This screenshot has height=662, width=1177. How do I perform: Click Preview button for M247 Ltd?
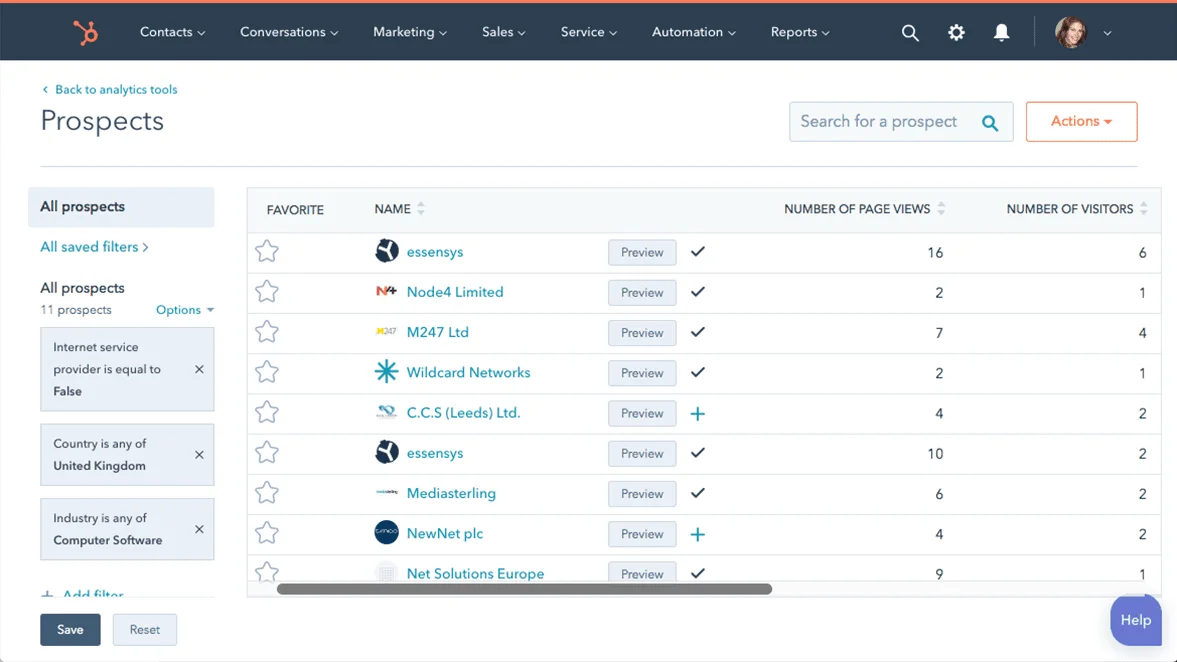[x=642, y=333]
